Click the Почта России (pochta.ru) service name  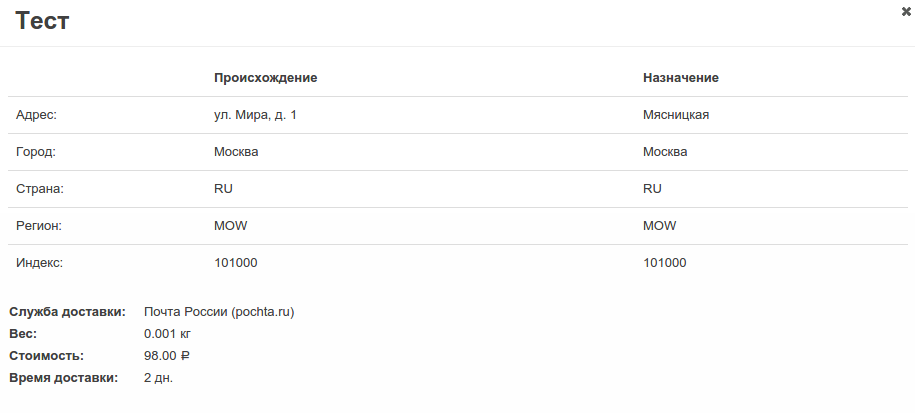219,311
